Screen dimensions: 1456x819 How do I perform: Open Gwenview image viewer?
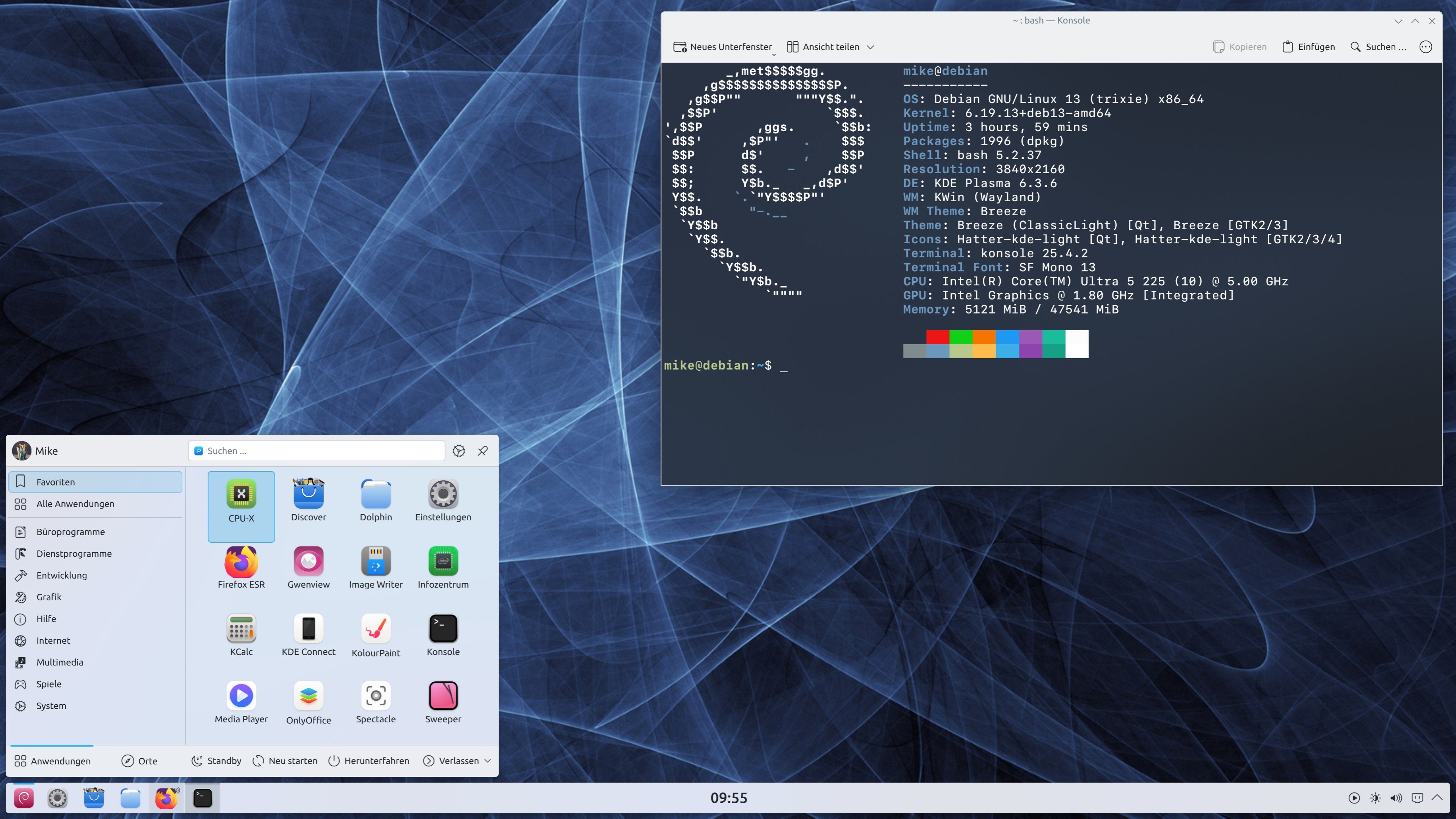[x=309, y=568]
